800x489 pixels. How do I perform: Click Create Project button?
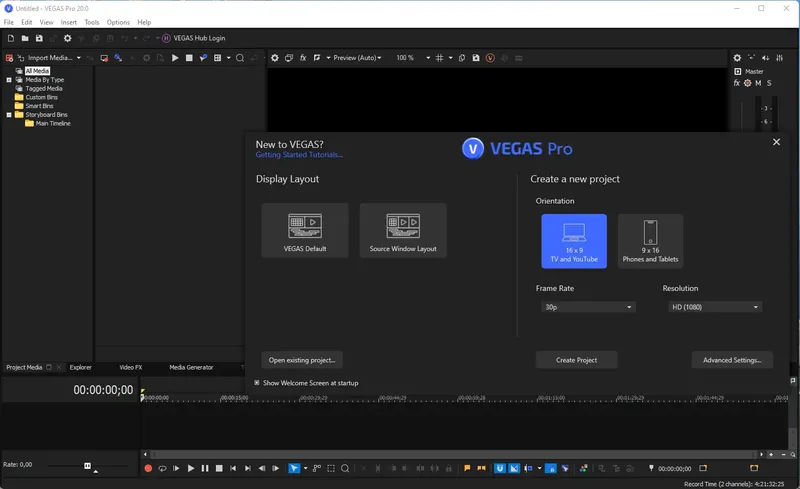pos(577,360)
